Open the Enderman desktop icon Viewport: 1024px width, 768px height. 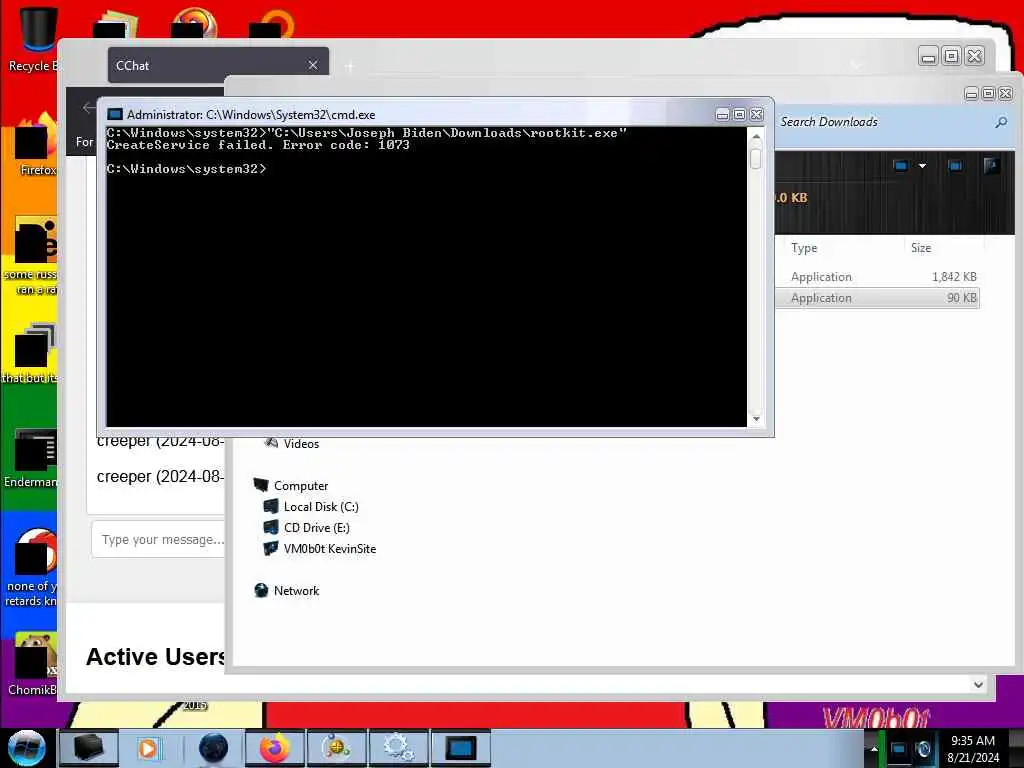(x=33, y=457)
